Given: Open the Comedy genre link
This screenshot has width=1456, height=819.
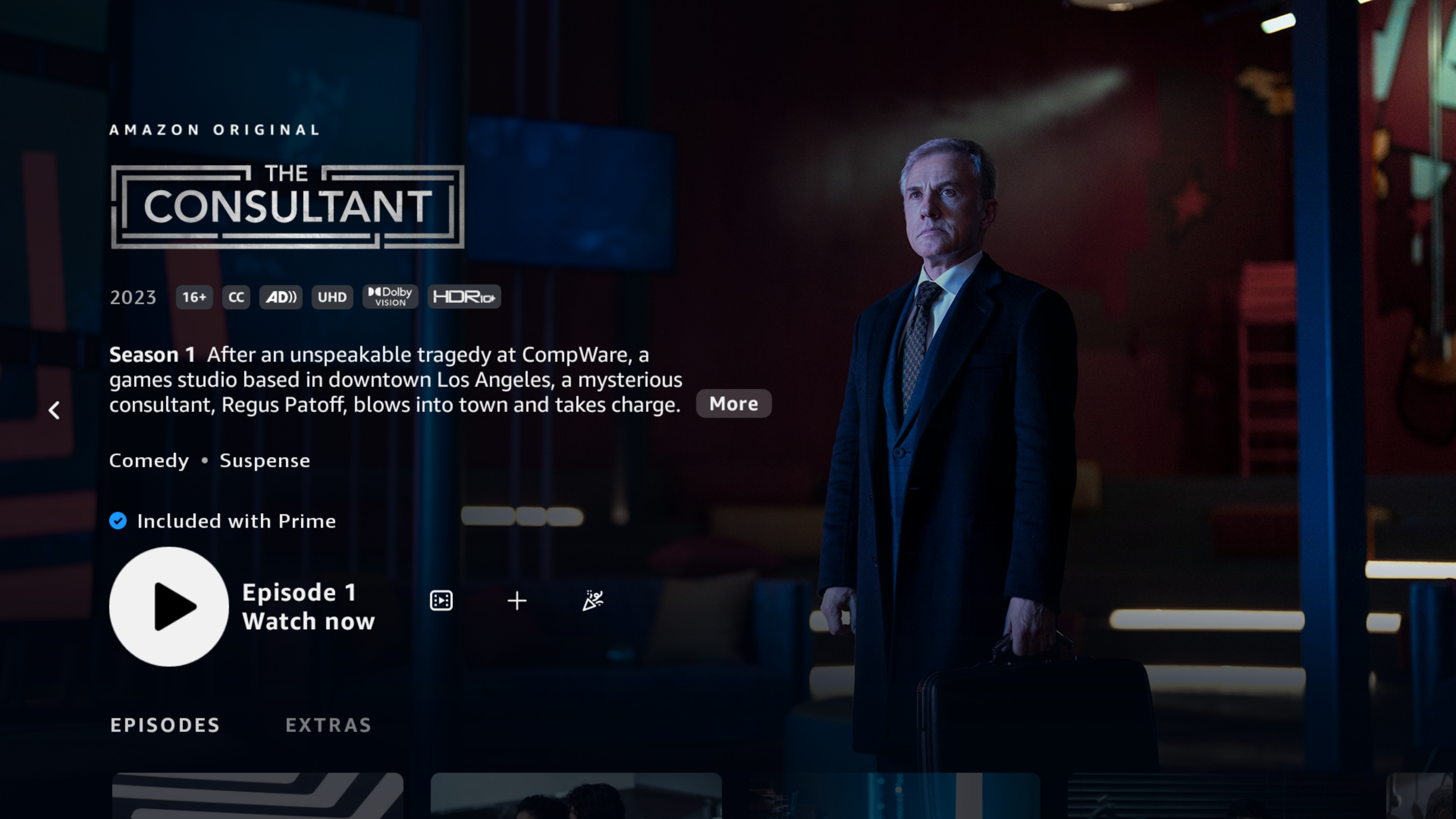Looking at the screenshot, I should click(x=149, y=461).
